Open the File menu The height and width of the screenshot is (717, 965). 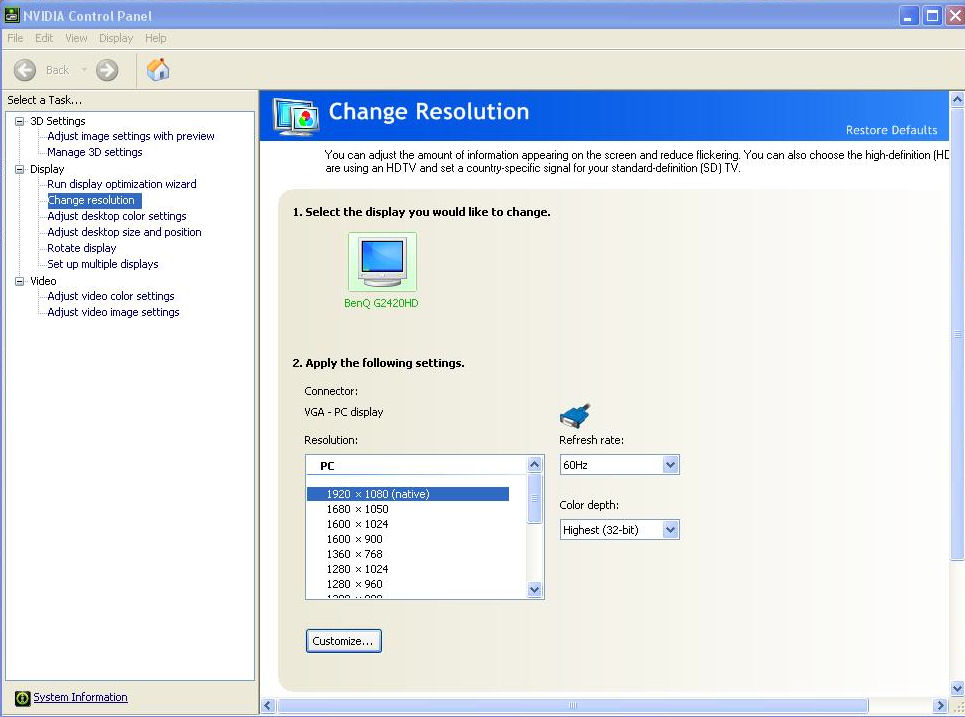15,38
